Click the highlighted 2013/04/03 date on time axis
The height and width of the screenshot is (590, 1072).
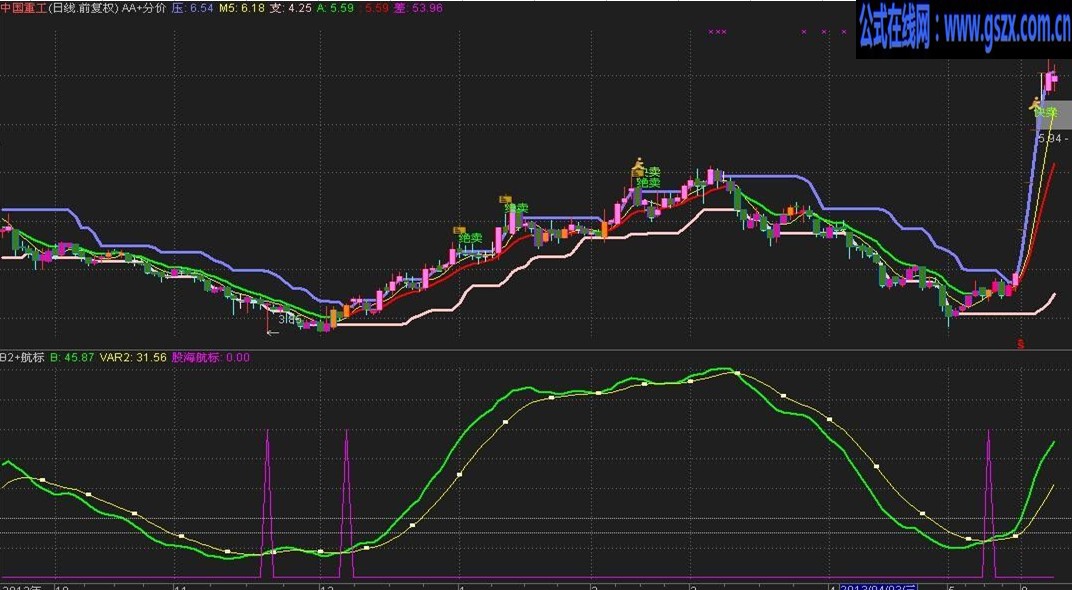point(877,587)
